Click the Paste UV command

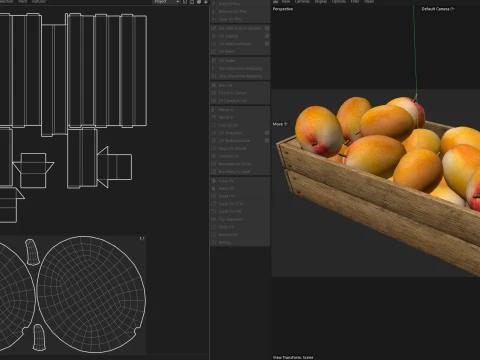[240, 188]
